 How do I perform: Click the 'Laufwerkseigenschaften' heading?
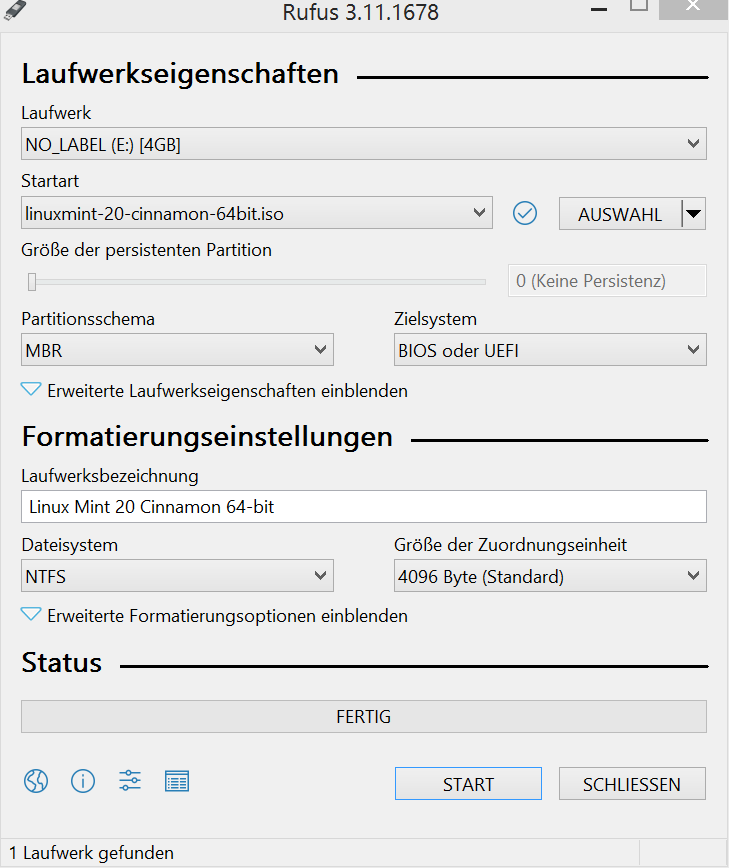[180, 74]
